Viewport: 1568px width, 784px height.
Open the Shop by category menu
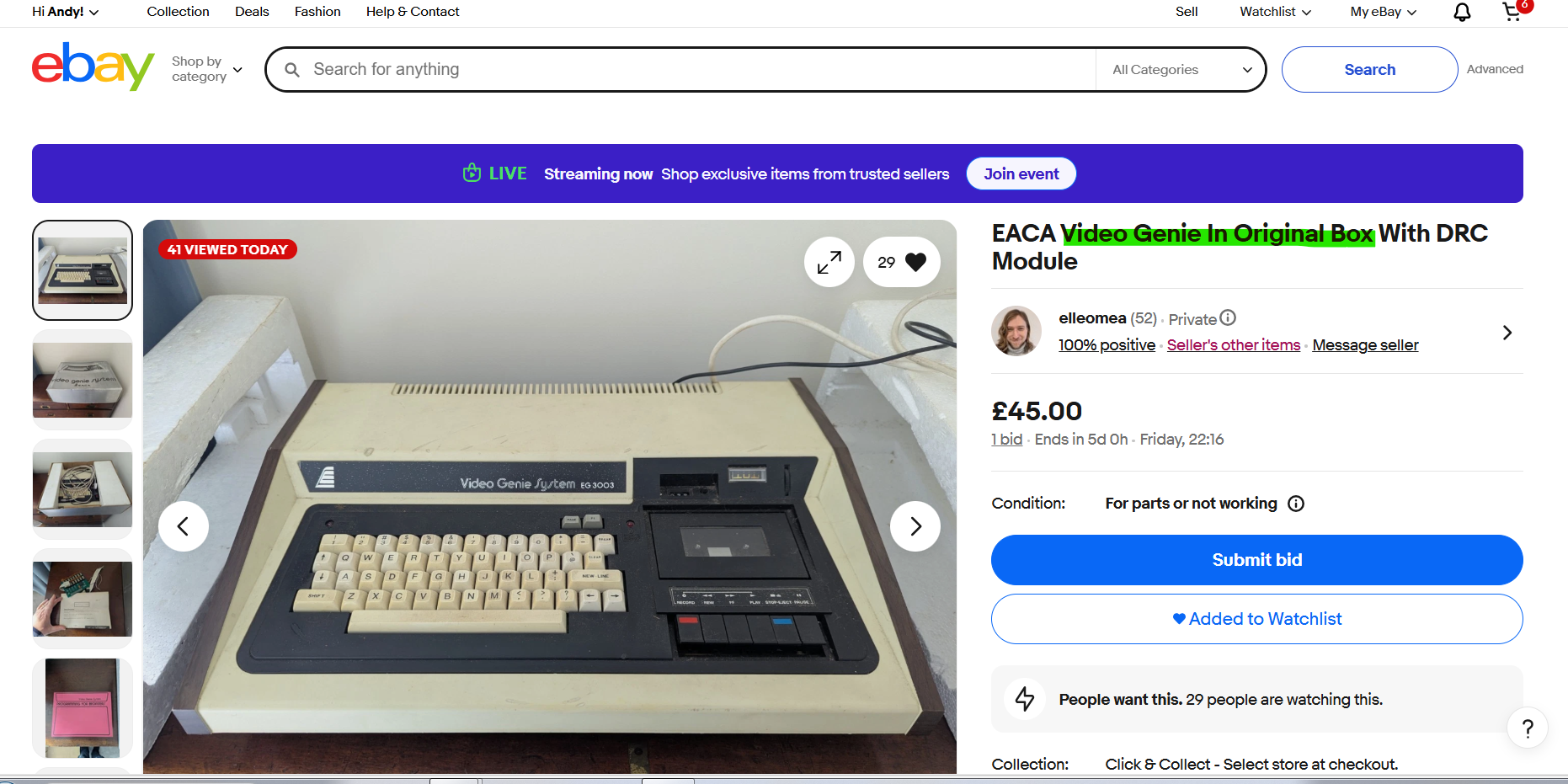(x=206, y=69)
